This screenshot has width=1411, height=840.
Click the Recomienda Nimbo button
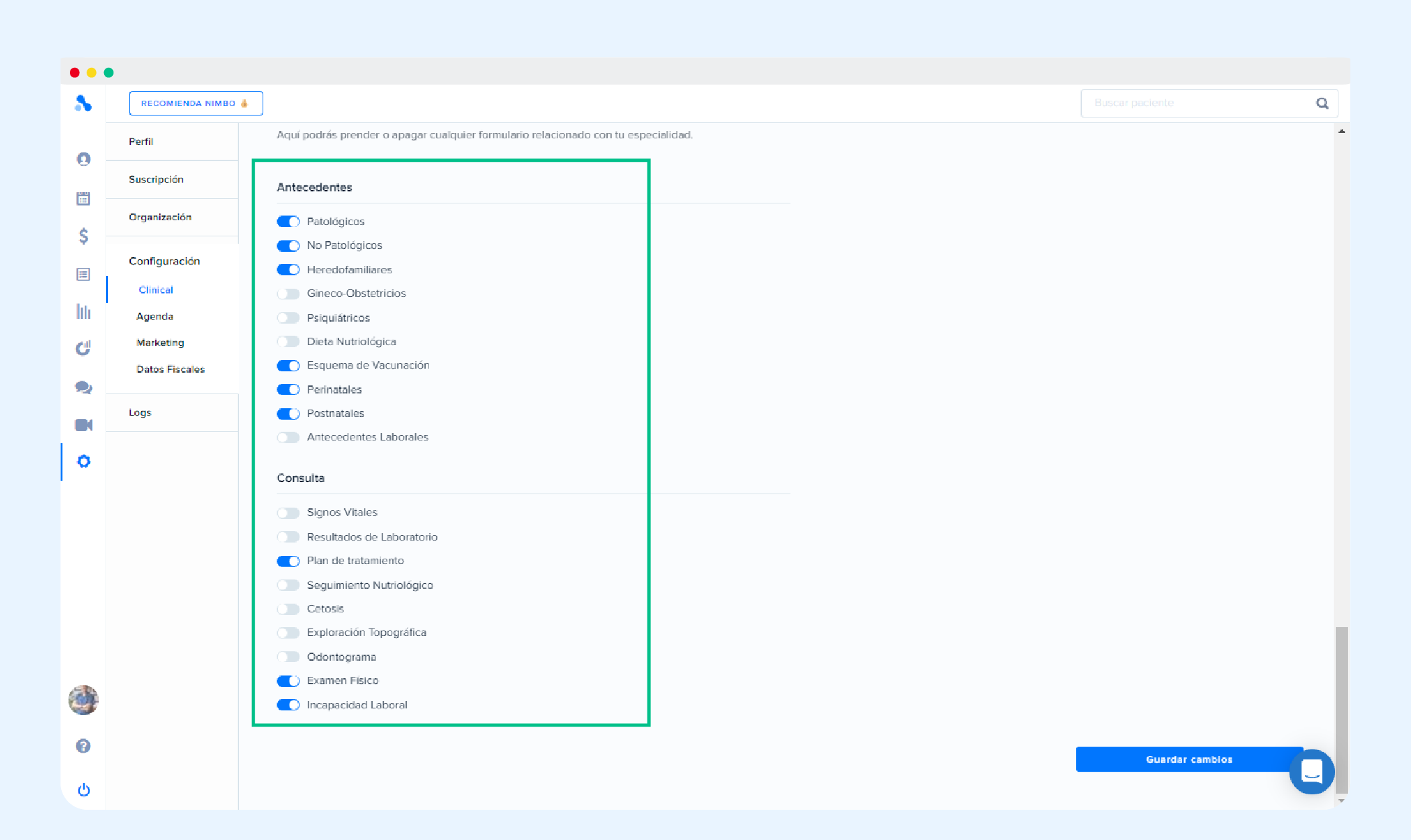tap(195, 103)
